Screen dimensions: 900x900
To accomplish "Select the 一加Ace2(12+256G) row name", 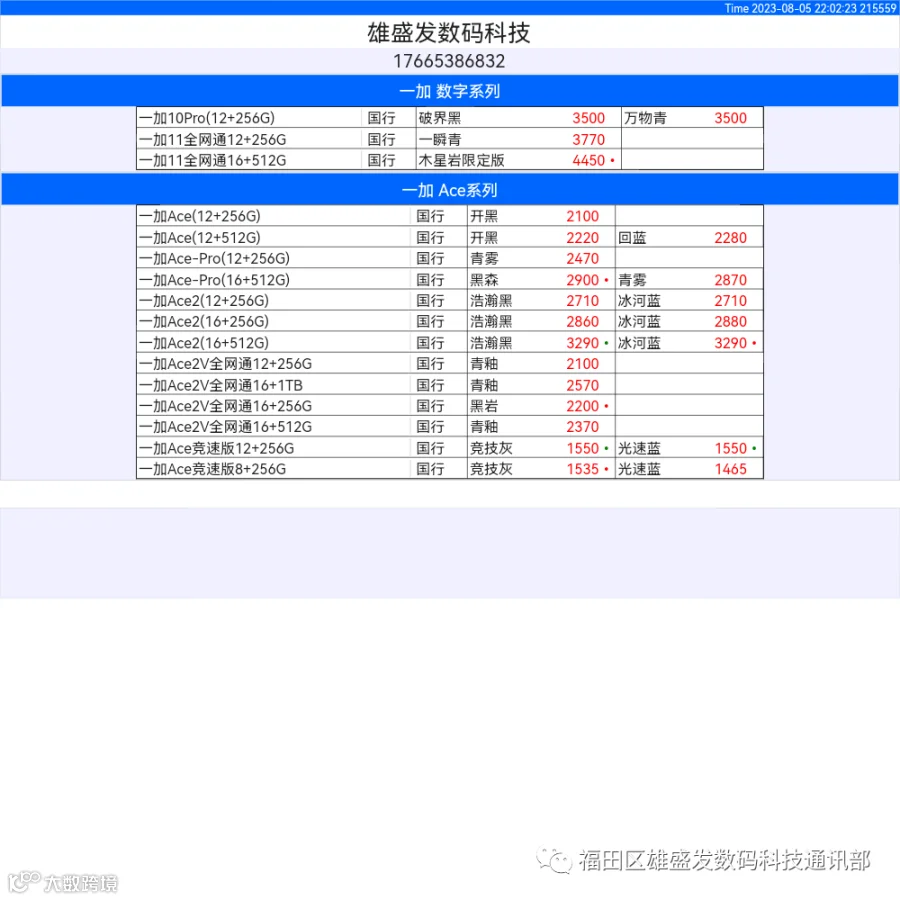I will pyautogui.click(x=204, y=301).
